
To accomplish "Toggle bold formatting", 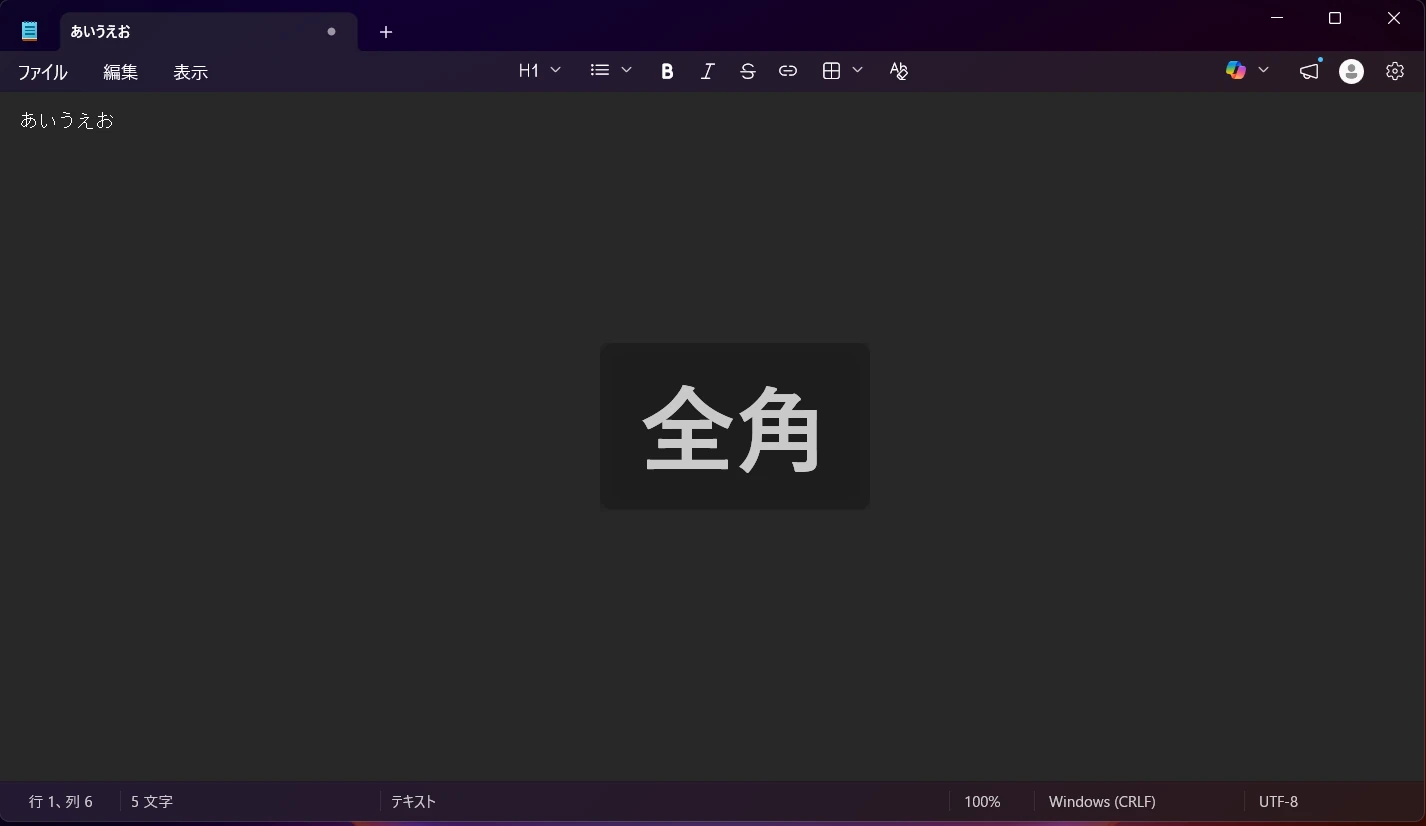I will (x=667, y=71).
